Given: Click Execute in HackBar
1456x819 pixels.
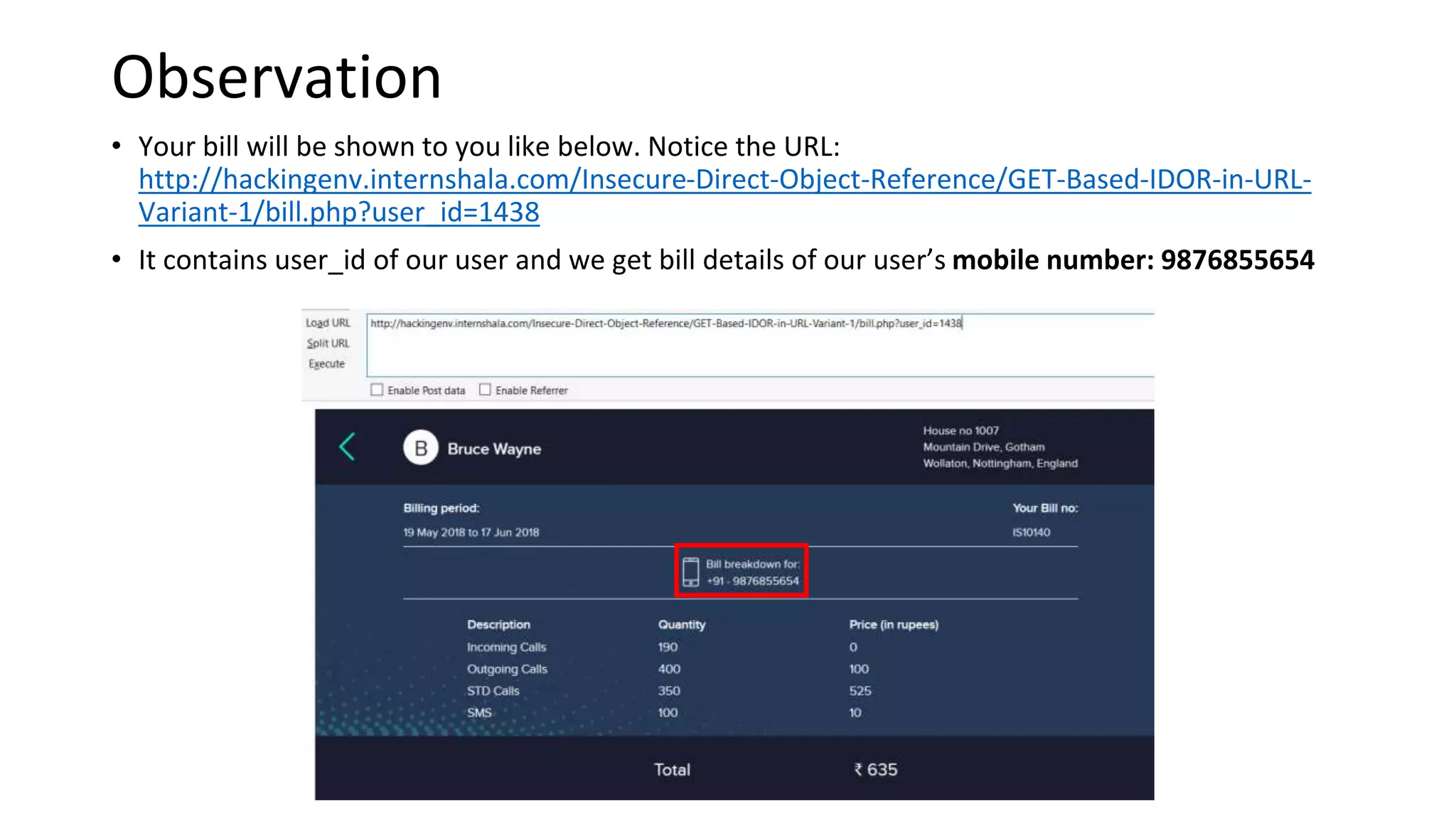Looking at the screenshot, I should tap(326, 364).
